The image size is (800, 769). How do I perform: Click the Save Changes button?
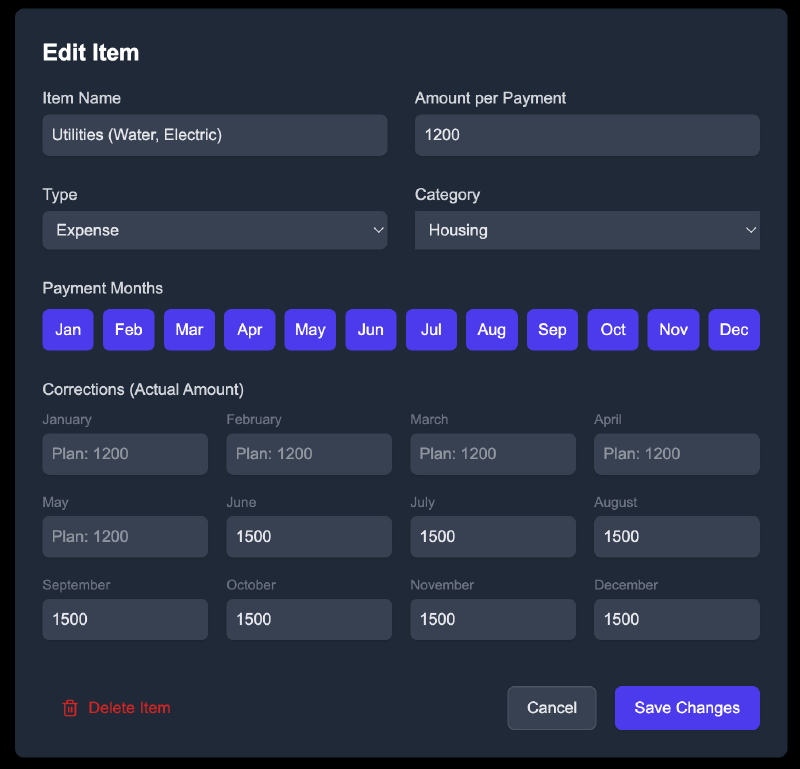[687, 708]
